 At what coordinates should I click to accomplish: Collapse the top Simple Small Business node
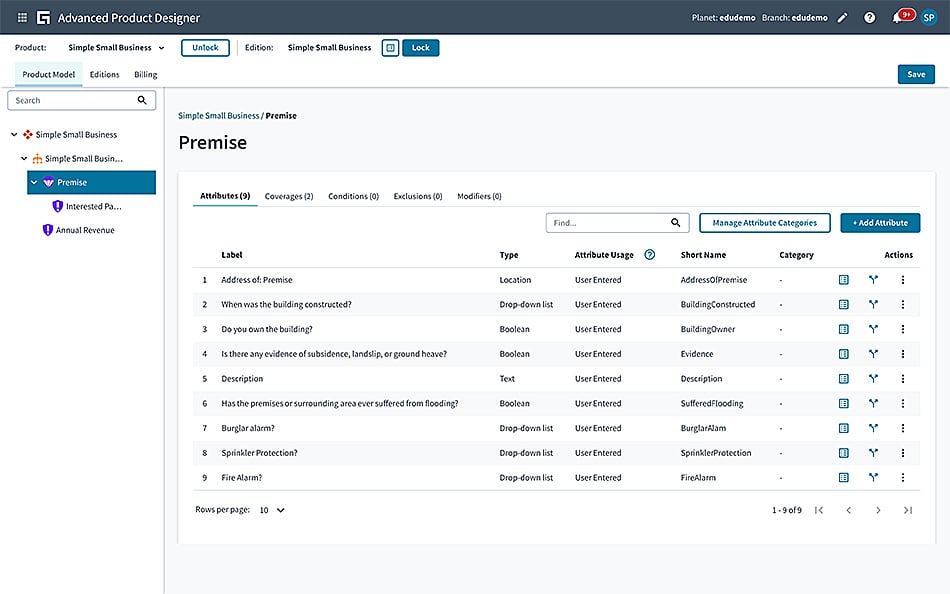(14, 135)
